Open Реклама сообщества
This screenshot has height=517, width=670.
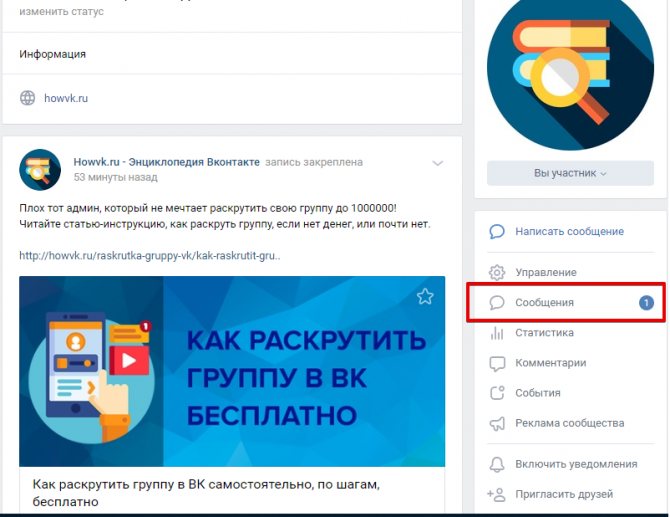pos(569,423)
